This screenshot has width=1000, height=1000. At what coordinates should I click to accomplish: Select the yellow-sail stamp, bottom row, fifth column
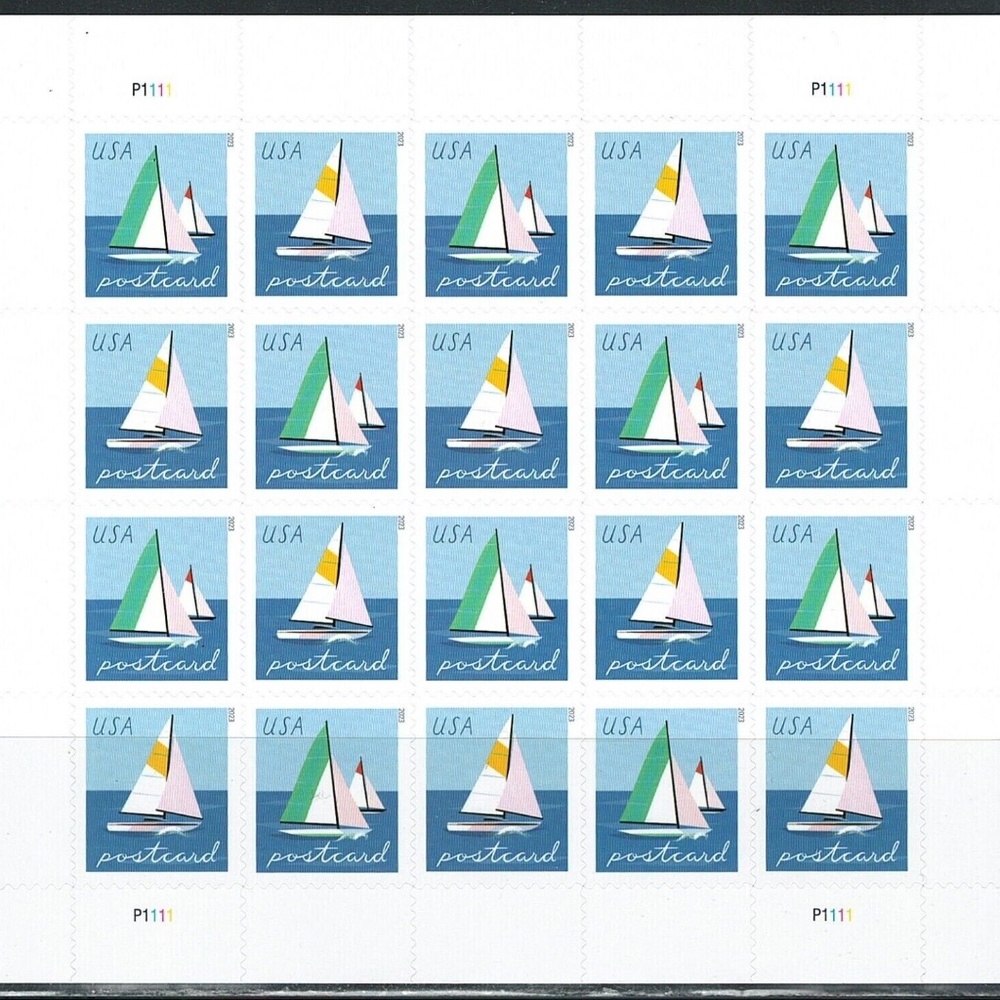(x=836, y=790)
